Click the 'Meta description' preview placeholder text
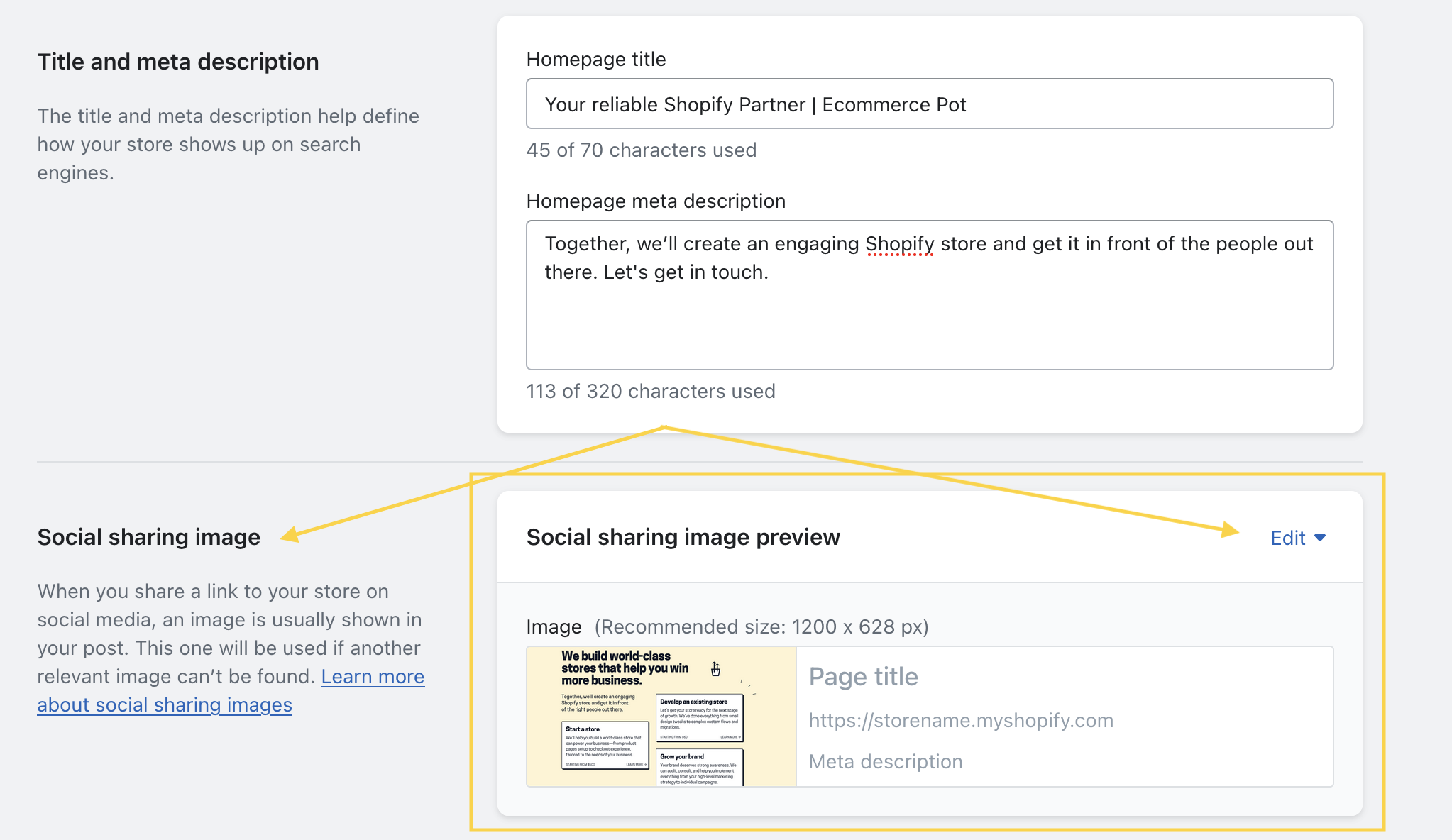This screenshot has width=1452, height=840. coord(885,762)
